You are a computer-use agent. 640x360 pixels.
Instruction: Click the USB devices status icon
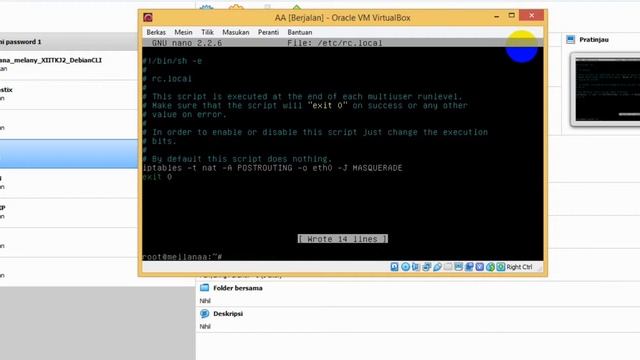pyautogui.click(x=437, y=267)
